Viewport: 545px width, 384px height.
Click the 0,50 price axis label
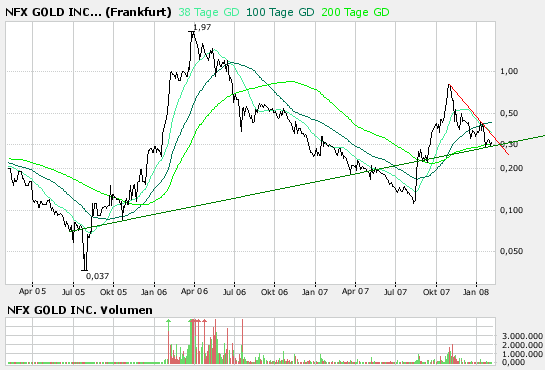(x=509, y=113)
